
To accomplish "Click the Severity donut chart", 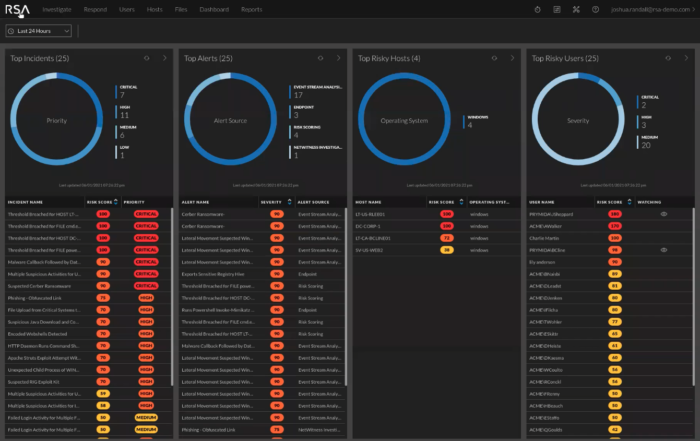I will (x=578, y=120).
